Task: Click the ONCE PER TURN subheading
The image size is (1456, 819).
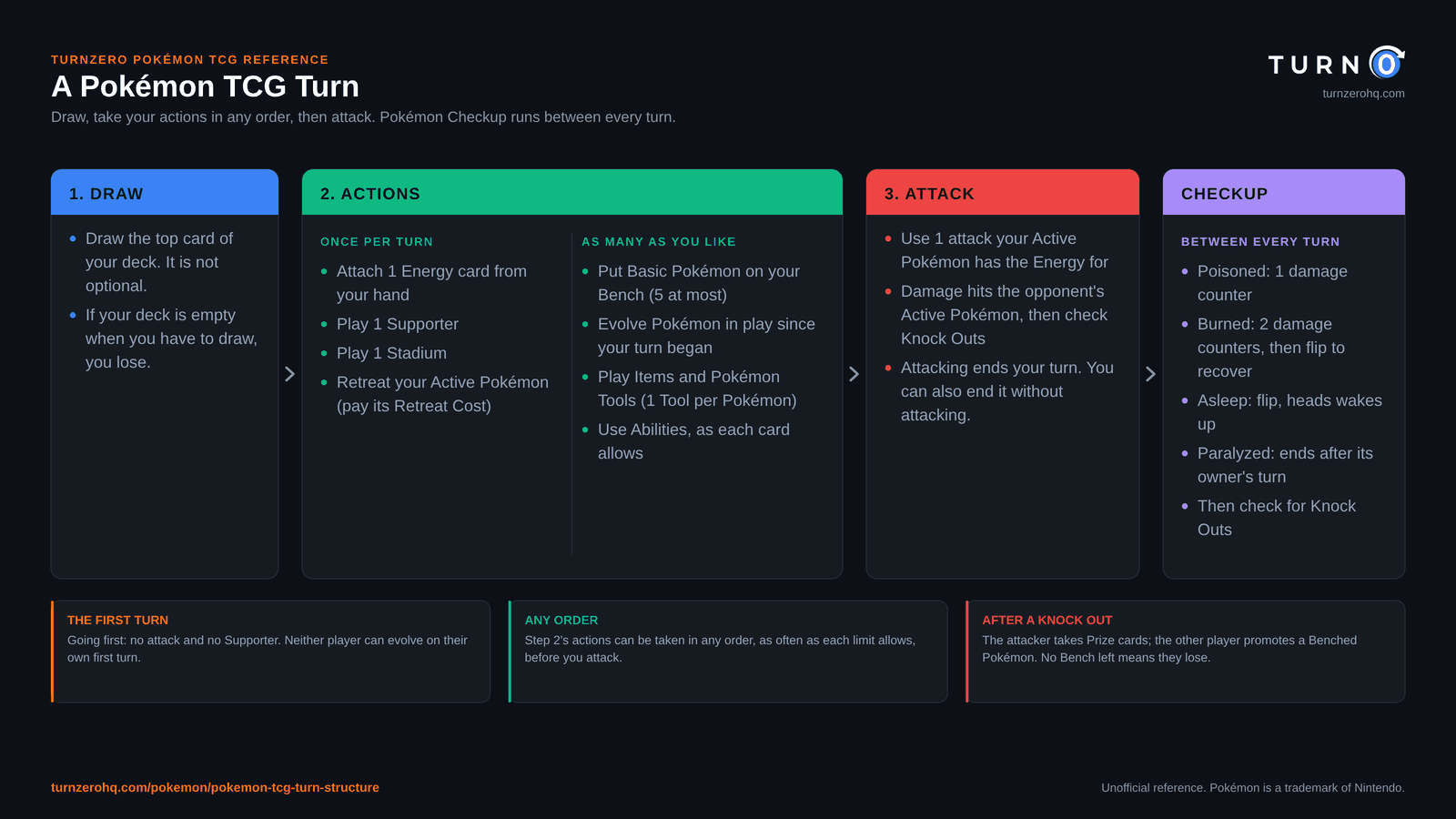Action: [x=376, y=242]
